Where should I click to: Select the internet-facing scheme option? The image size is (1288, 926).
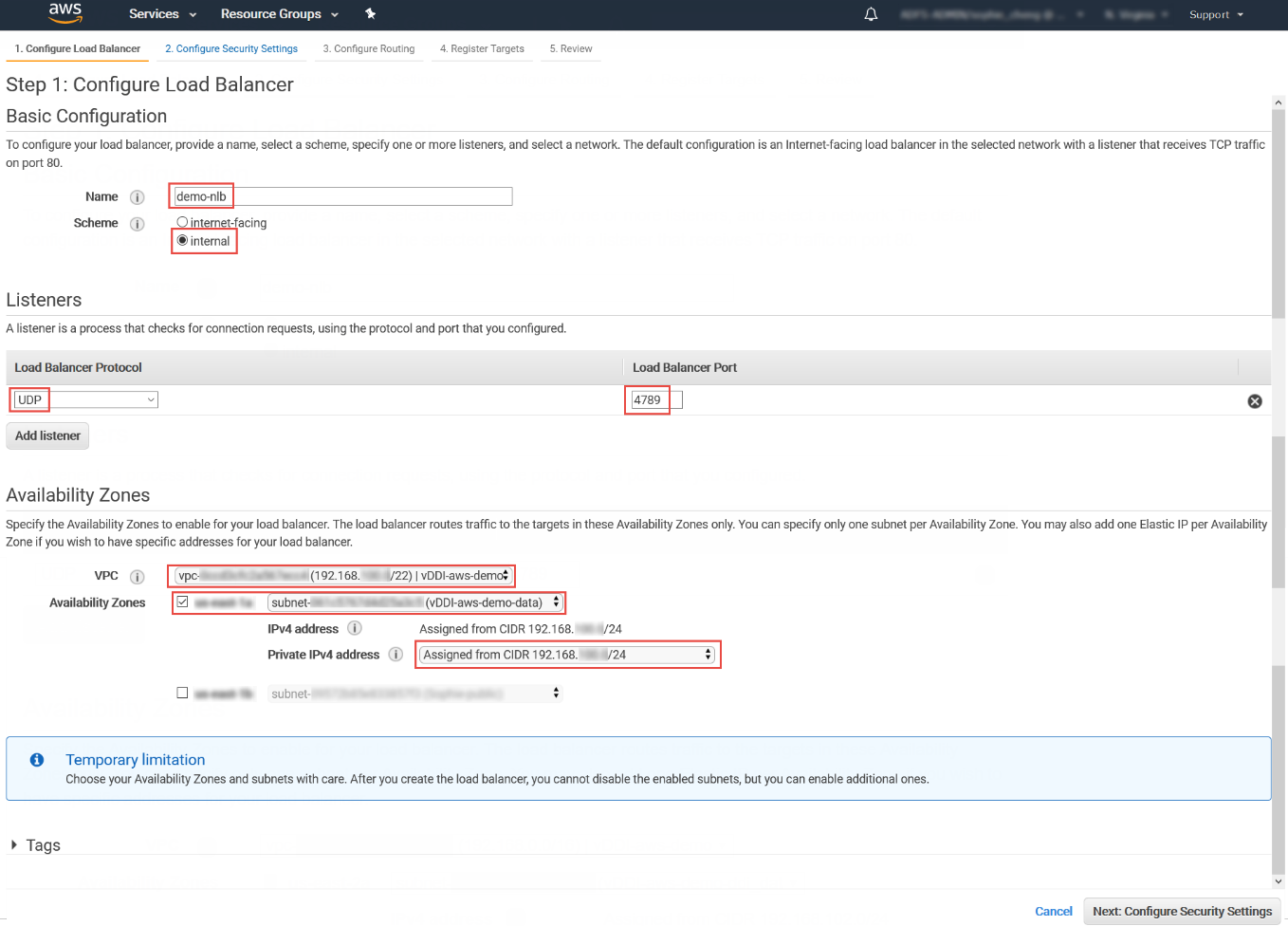[x=182, y=222]
